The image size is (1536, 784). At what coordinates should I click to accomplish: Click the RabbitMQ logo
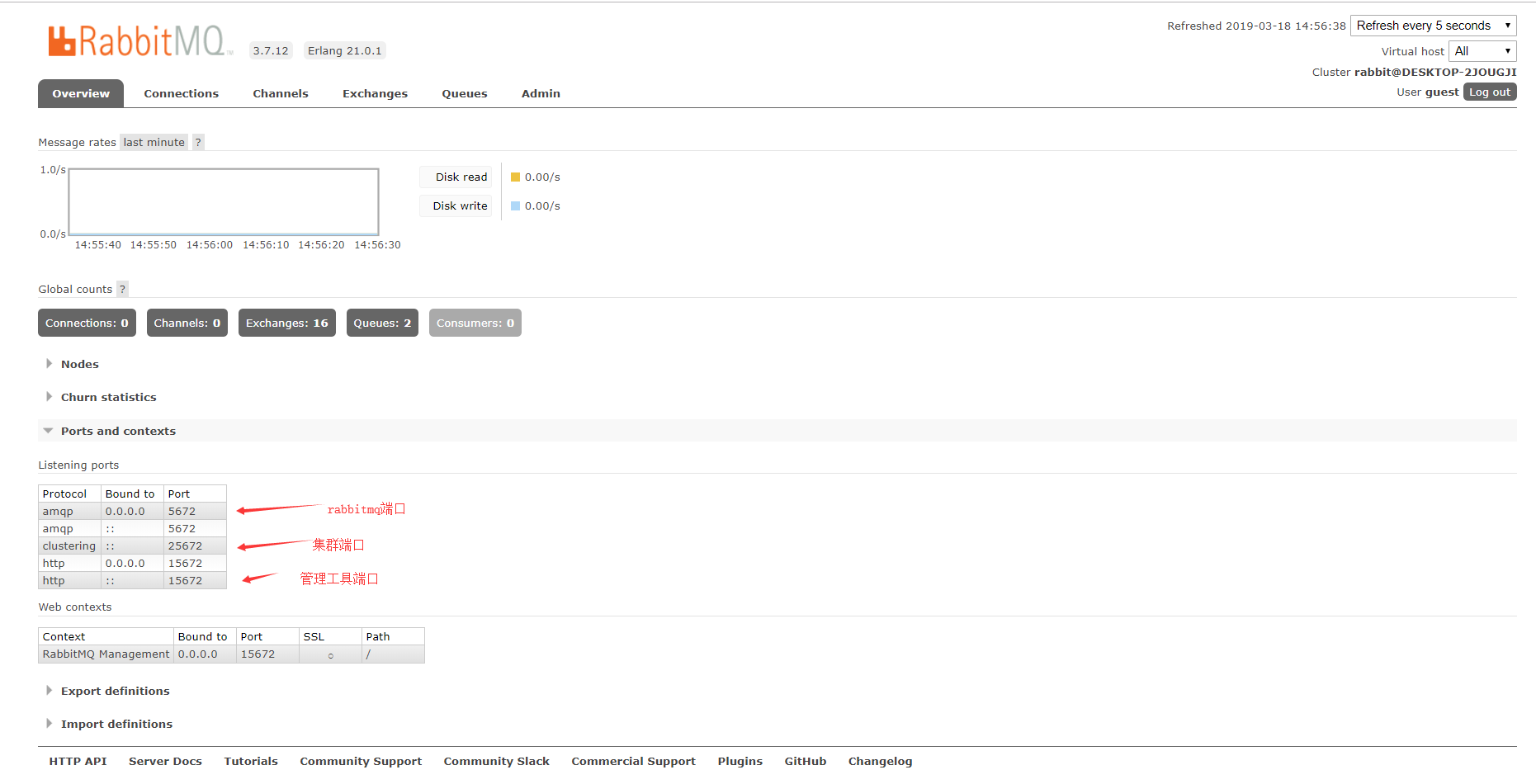139,41
